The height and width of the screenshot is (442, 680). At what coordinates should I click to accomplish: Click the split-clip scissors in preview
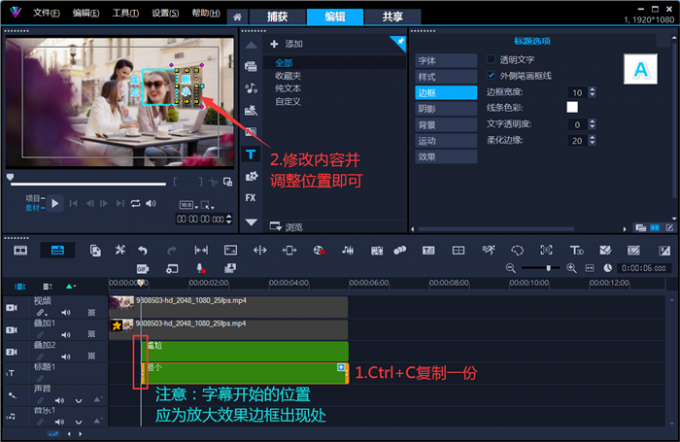[213, 182]
